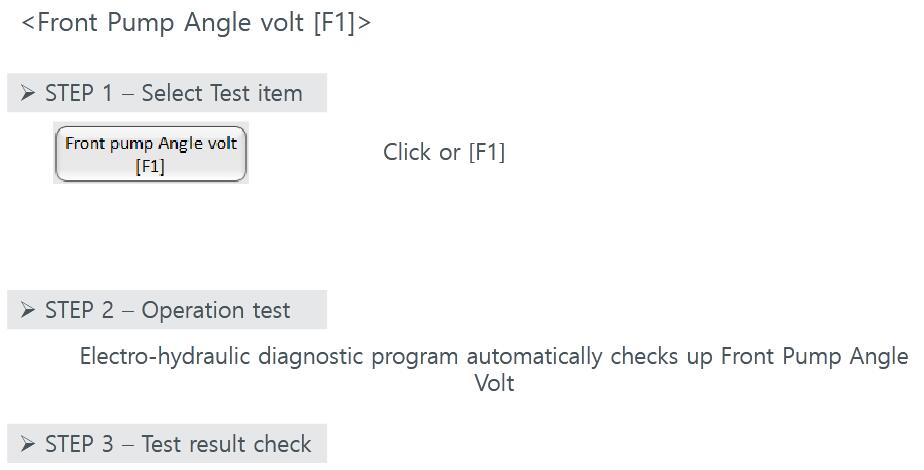Click the Front pump Angle volt [F1] button
This screenshot has height=470, width=924.
point(150,154)
